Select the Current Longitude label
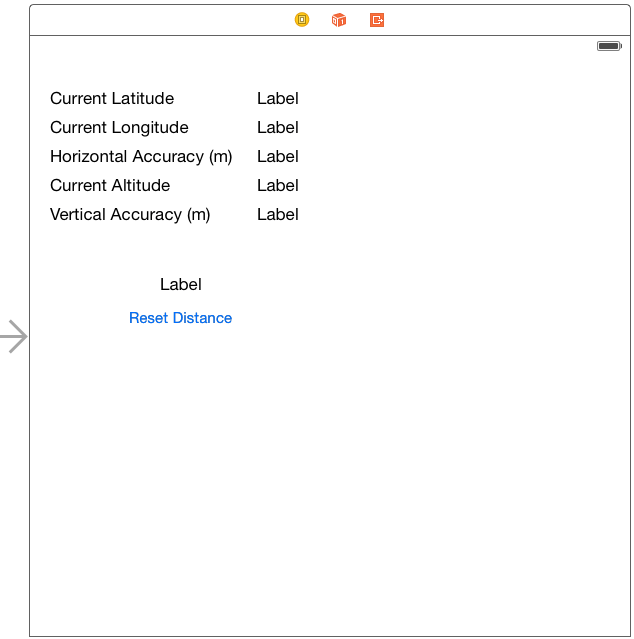The width and height of the screenshot is (634, 639). click(119, 128)
